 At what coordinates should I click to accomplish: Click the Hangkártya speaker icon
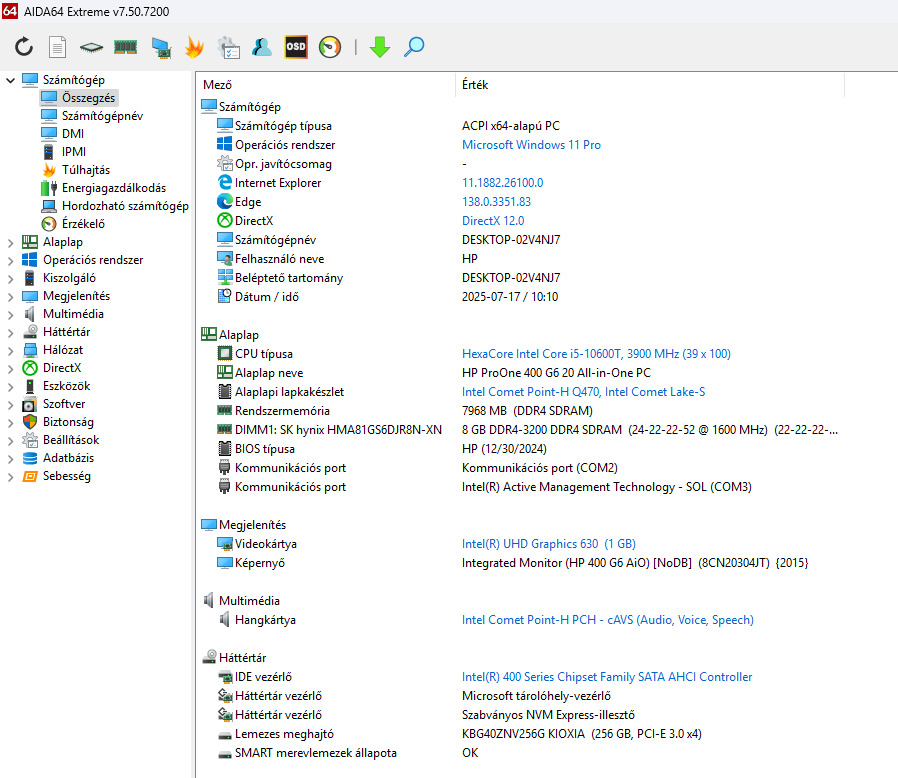point(225,619)
